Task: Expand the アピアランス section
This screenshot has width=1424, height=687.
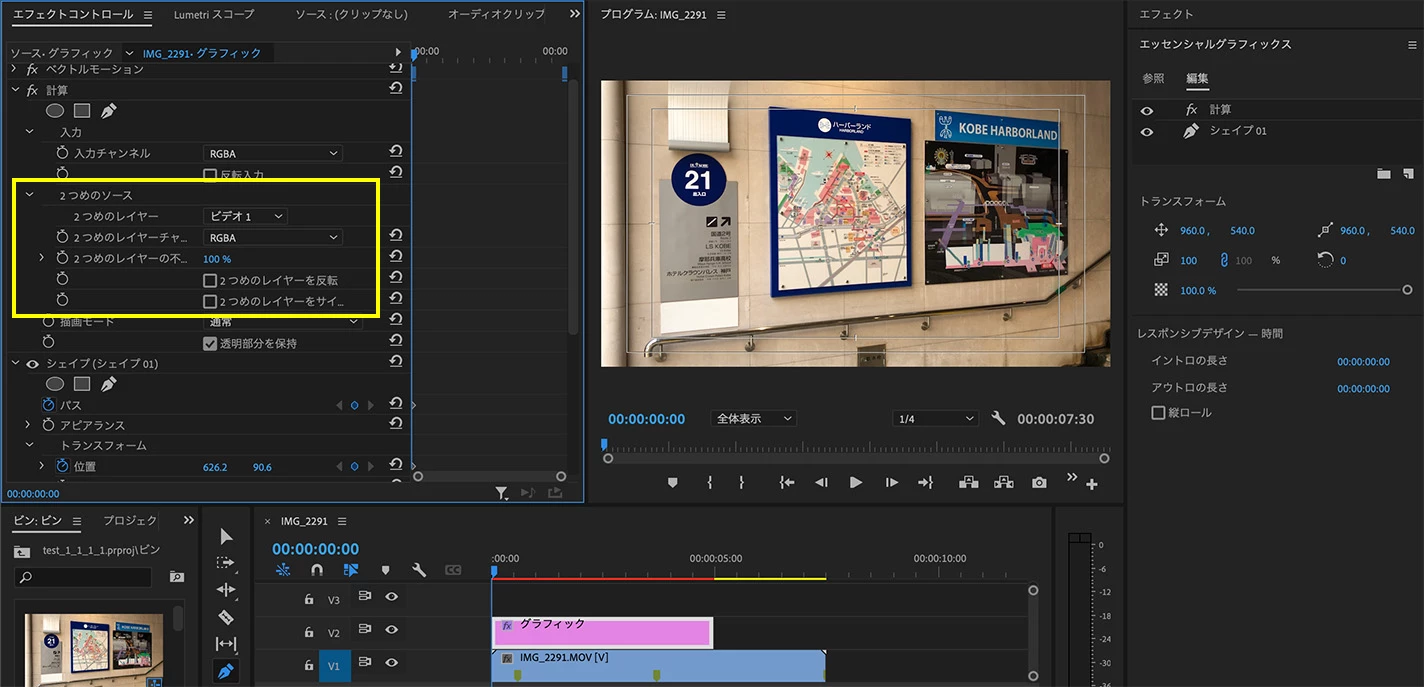Action: pos(28,425)
